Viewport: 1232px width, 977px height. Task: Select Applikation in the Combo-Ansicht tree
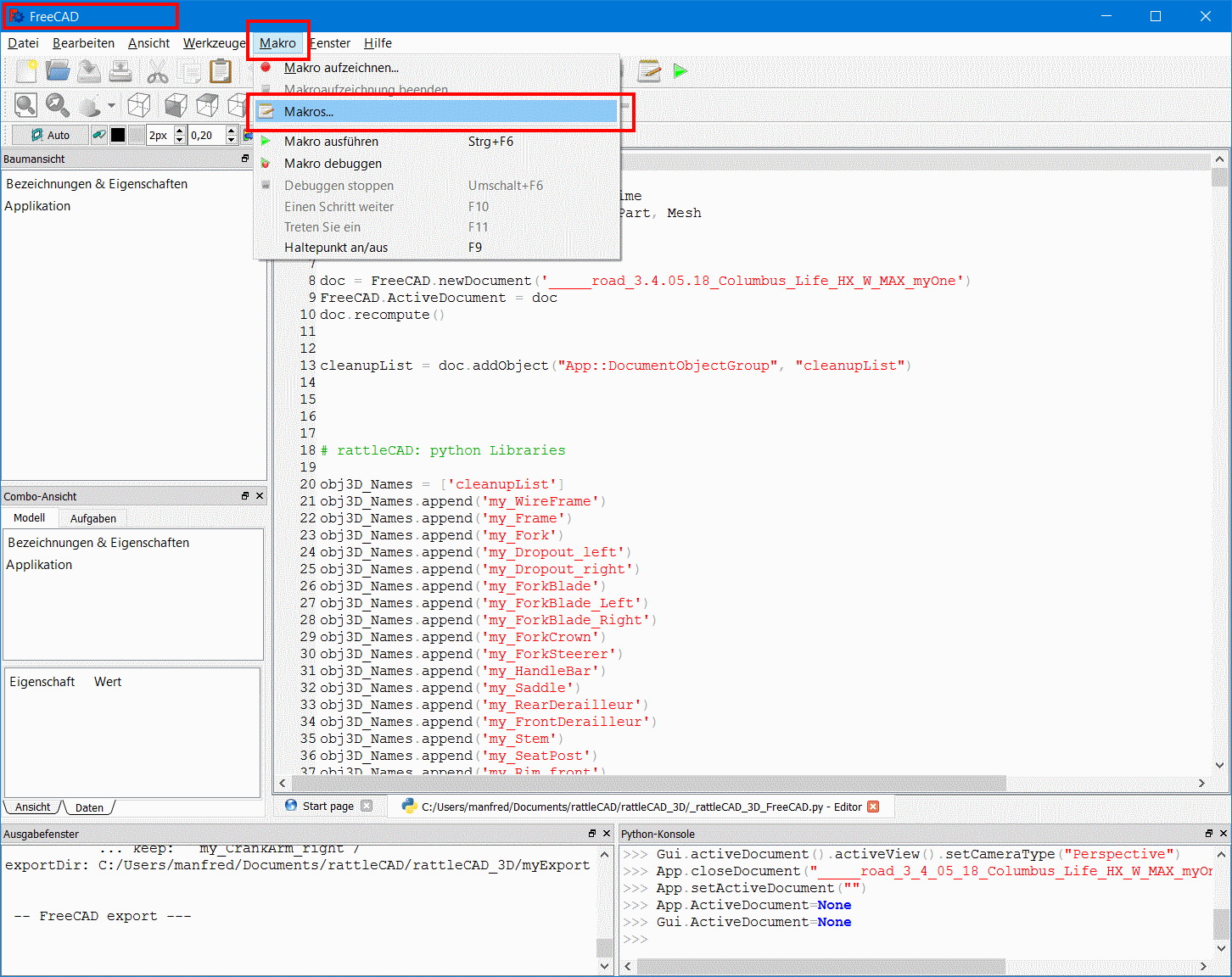39,565
